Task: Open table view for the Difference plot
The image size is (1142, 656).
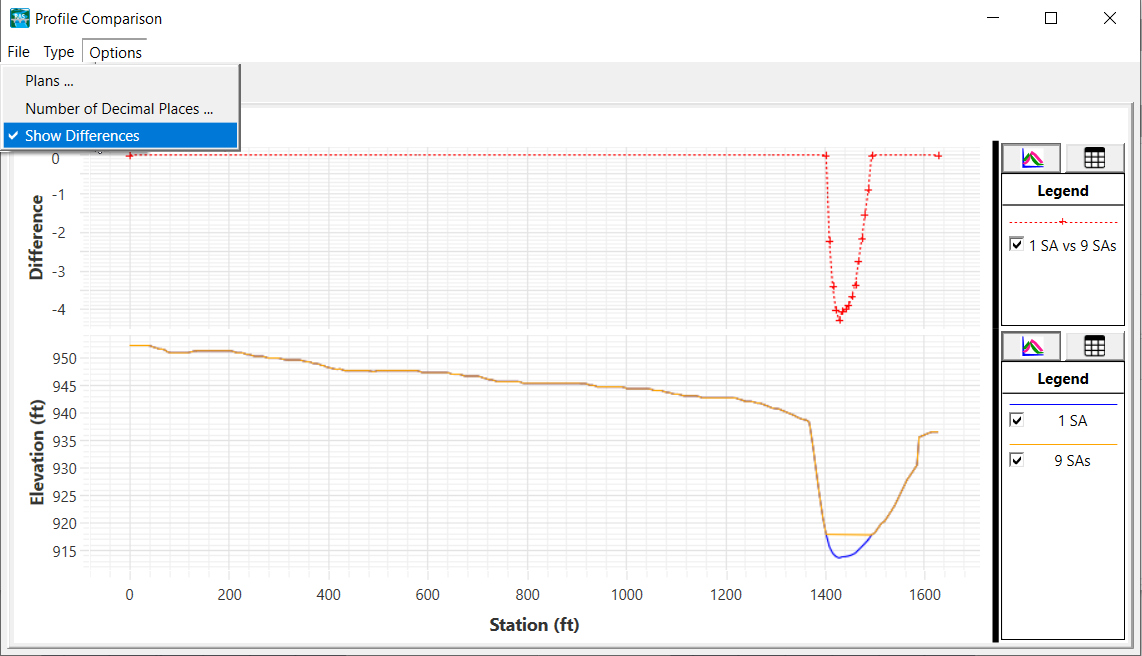Action: coord(1094,158)
